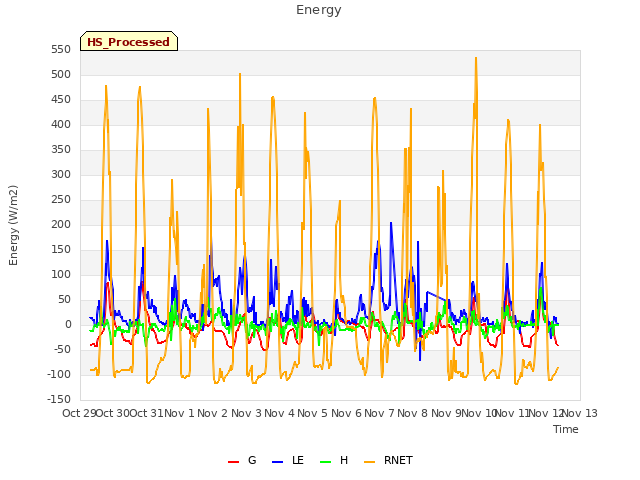Click the Nov 12 x-axis date label
The height and width of the screenshot is (480, 640).
pos(546,413)
